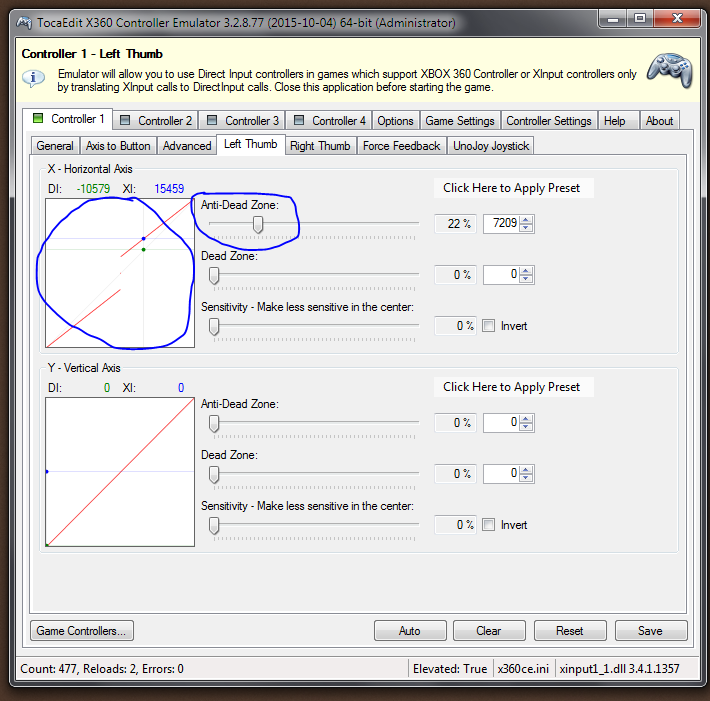
Task: Click the X axis response curve graph
Action: click(x=120, y=273)
